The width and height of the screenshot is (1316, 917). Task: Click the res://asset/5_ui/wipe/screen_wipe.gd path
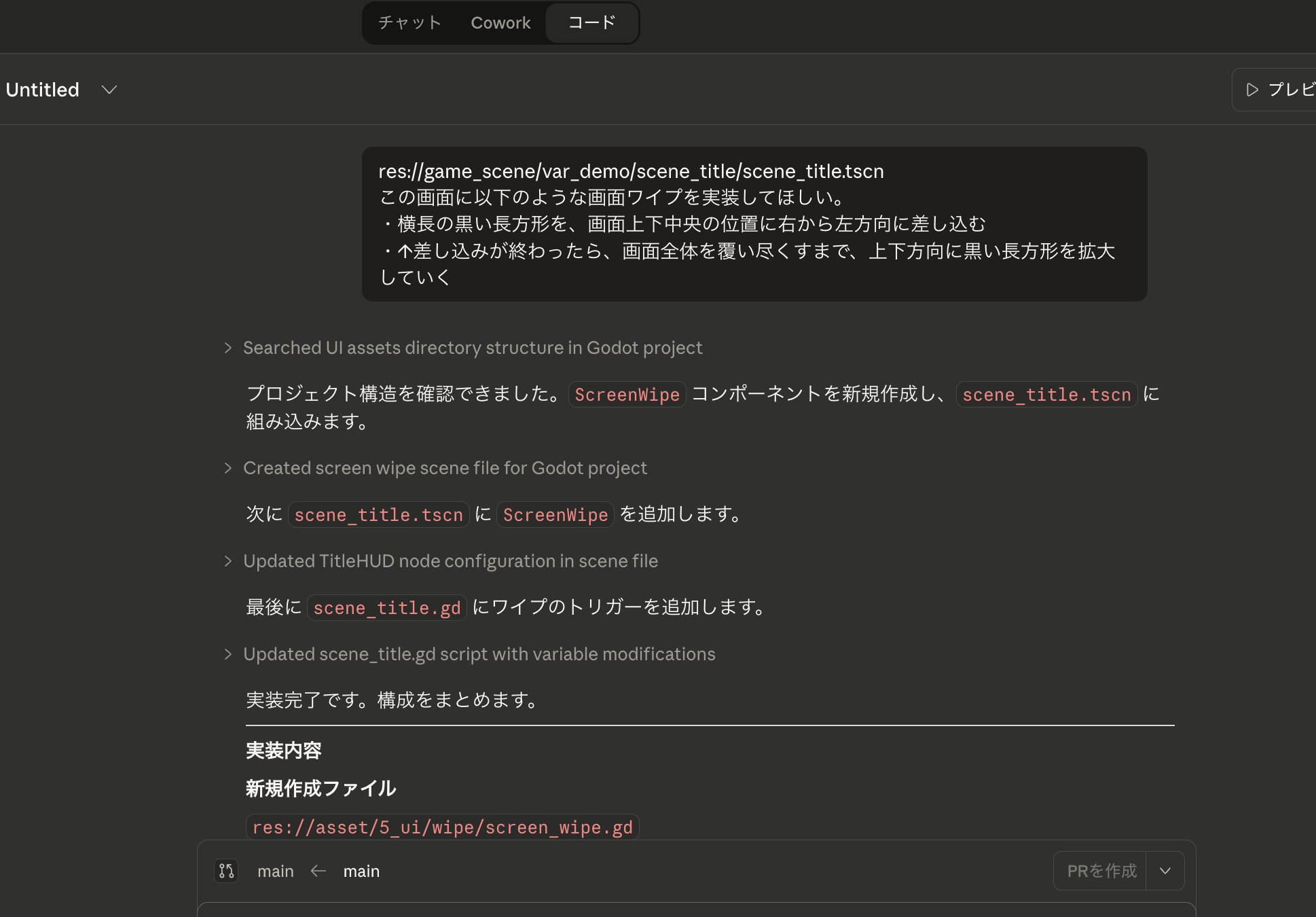pos(442,827)
